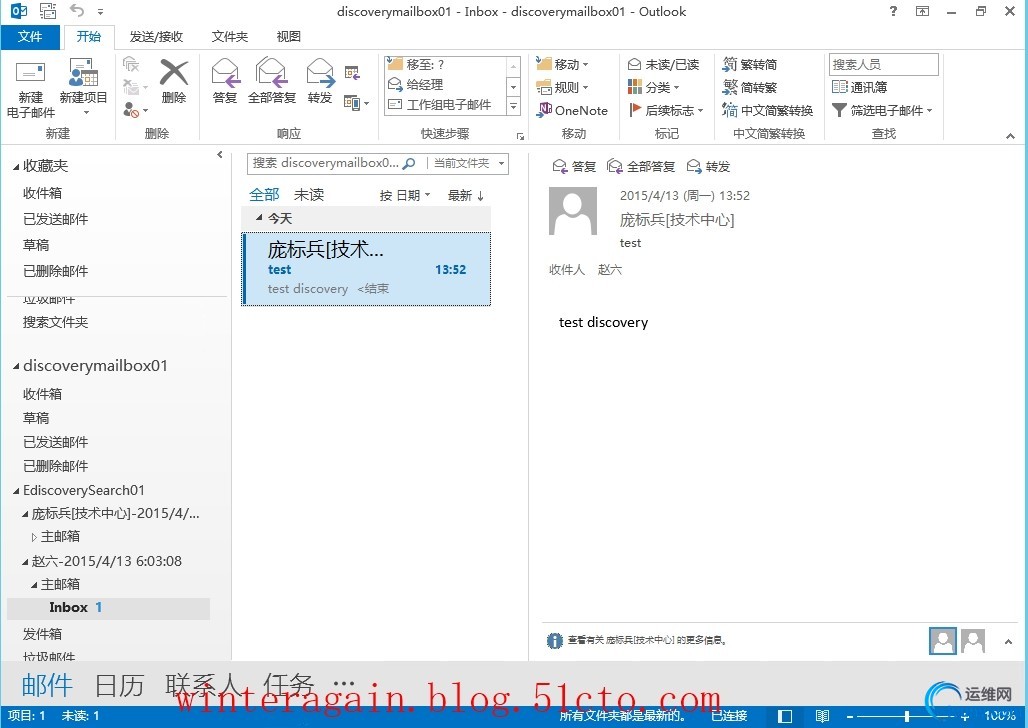The height and width of the screenshot is (728, 1028).
Task: Open the 文件 (File) tab
Action: tap(30, 37)
